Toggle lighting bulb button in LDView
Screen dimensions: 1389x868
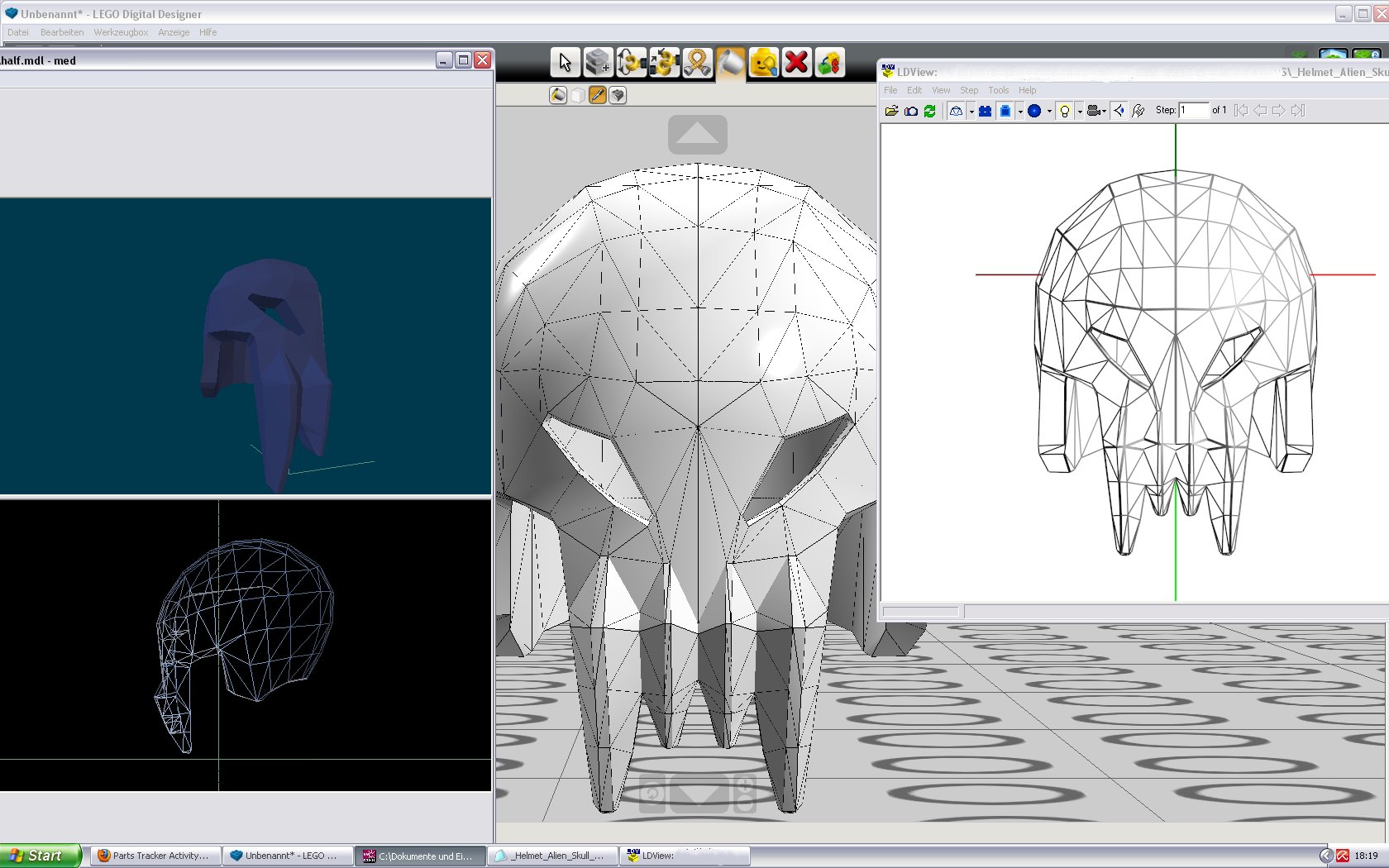pos(1065,111)
